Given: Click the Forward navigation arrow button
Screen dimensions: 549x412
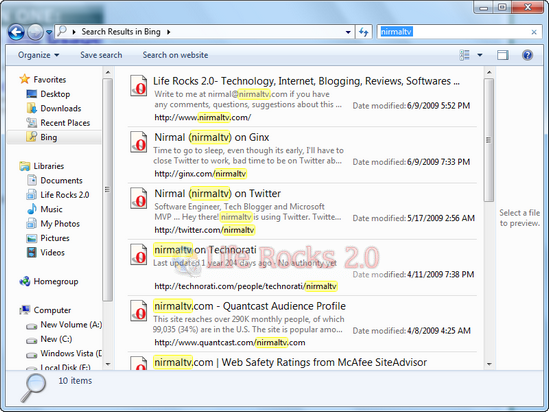Looking at the screenshot, I should [35, 33].
